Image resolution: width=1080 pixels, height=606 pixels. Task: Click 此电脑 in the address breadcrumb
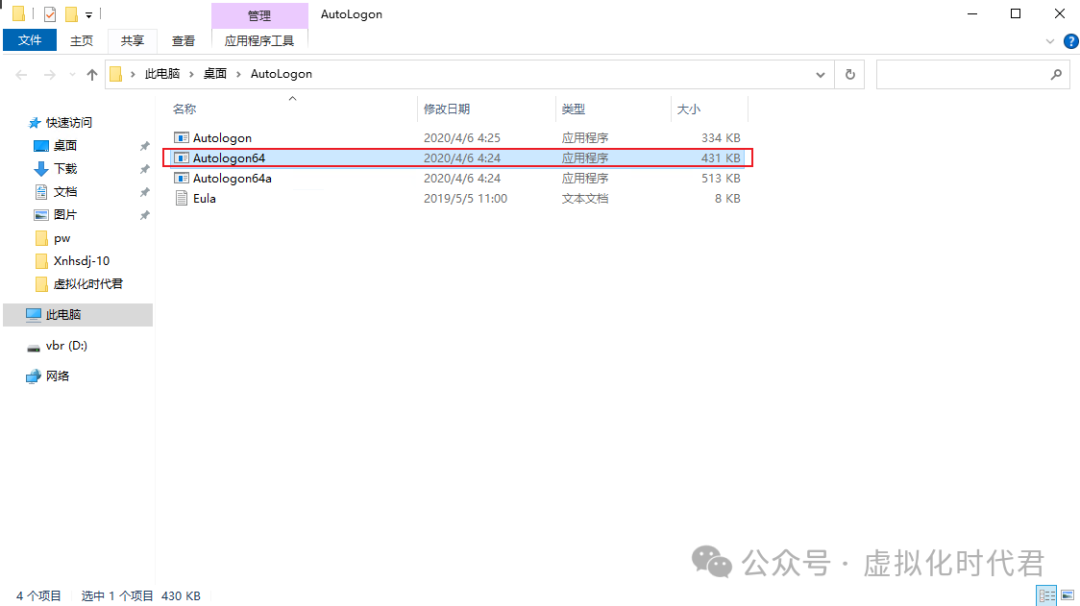[x=162, y=74]
